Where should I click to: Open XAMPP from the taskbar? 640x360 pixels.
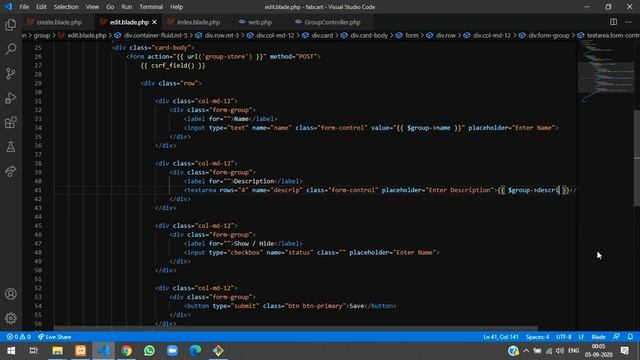(80, 351)
